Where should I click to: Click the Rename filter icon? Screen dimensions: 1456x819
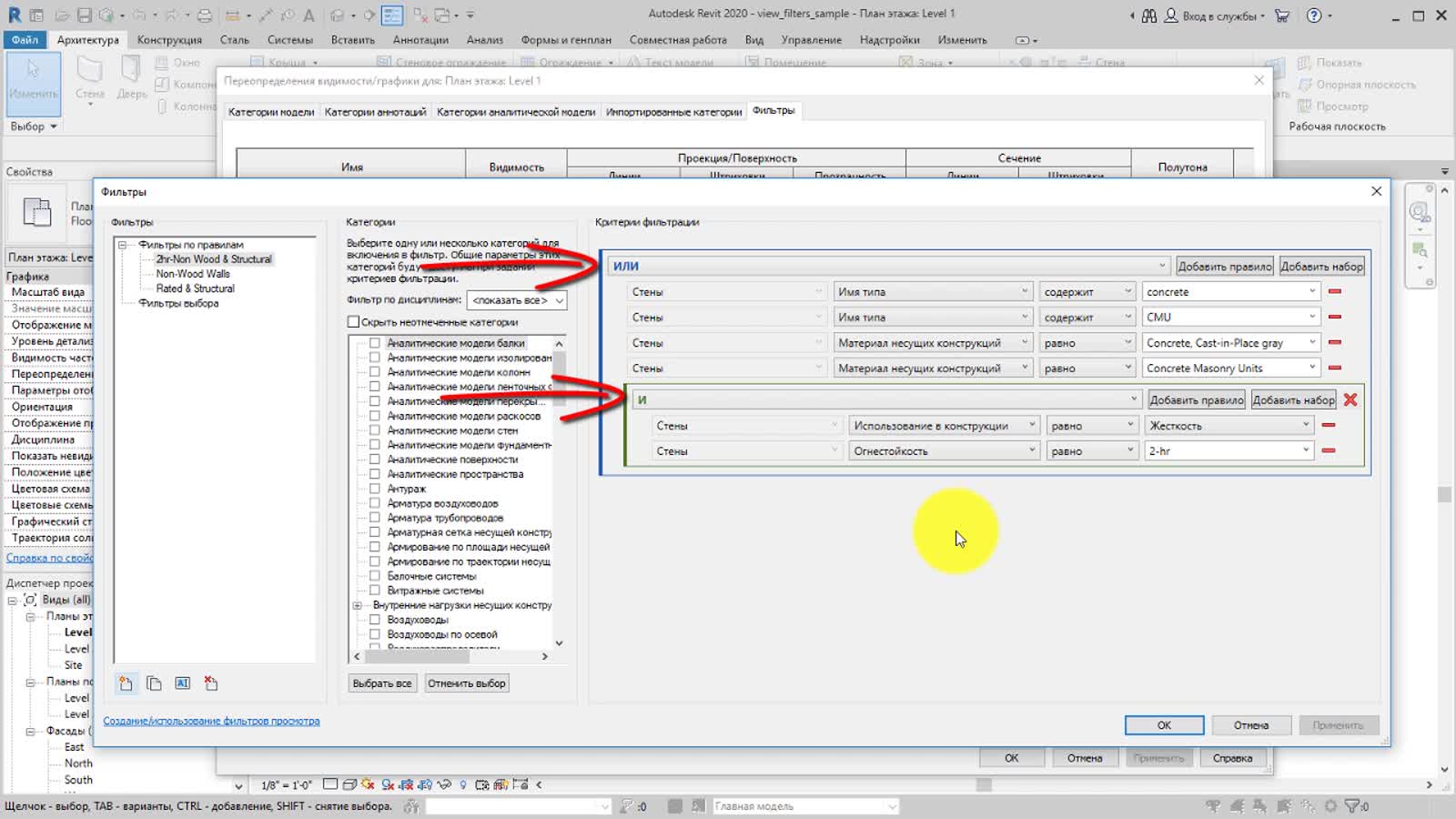183,683
